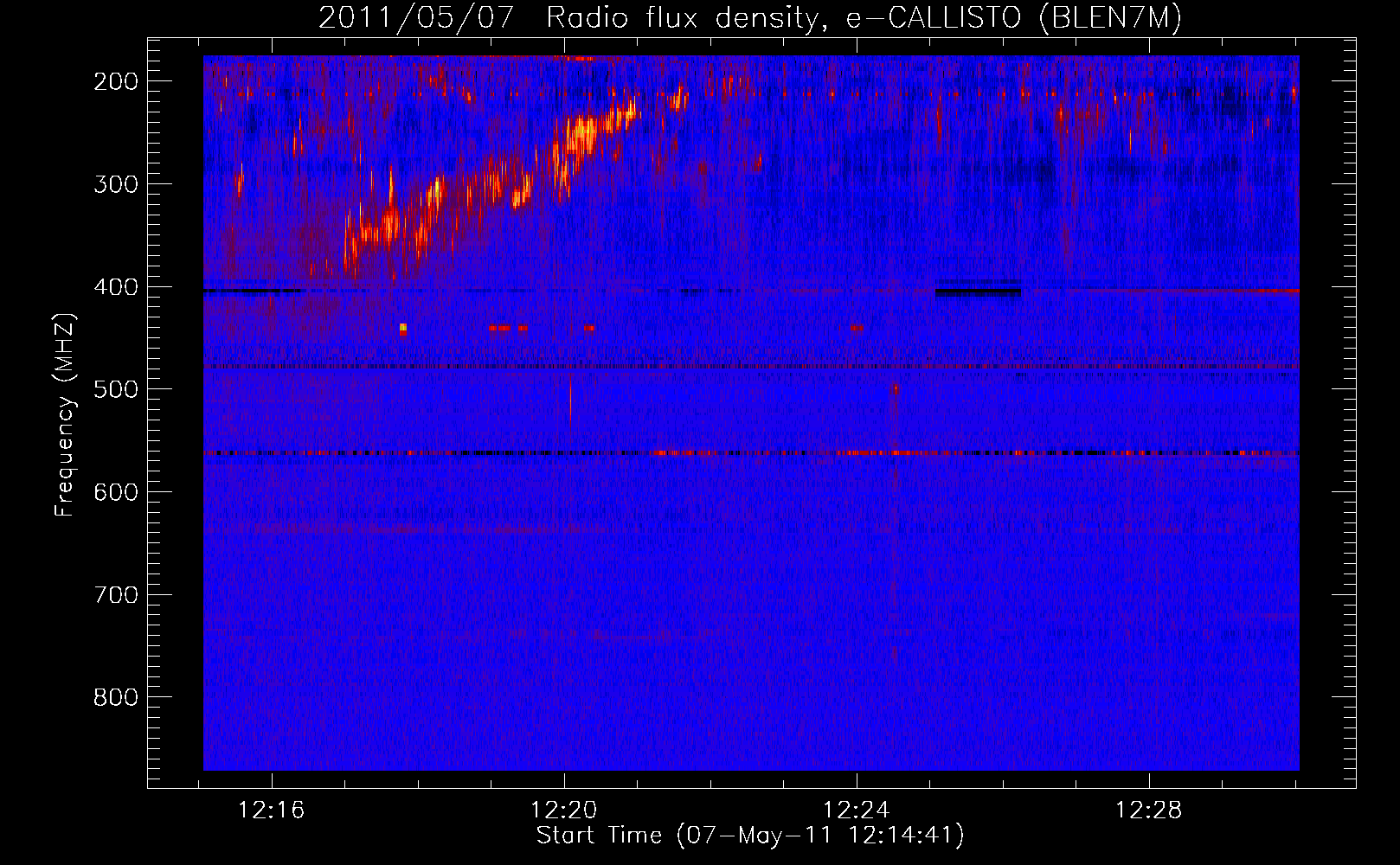Click the 12:28 time tick label
Image resolution: width=1400 pixels, height=865 pixels.
[x=1149, y=811]
